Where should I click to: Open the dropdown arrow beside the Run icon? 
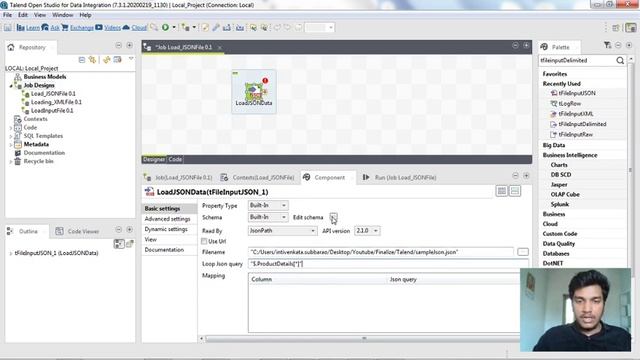pyautogui.click(x=174, y=27)
